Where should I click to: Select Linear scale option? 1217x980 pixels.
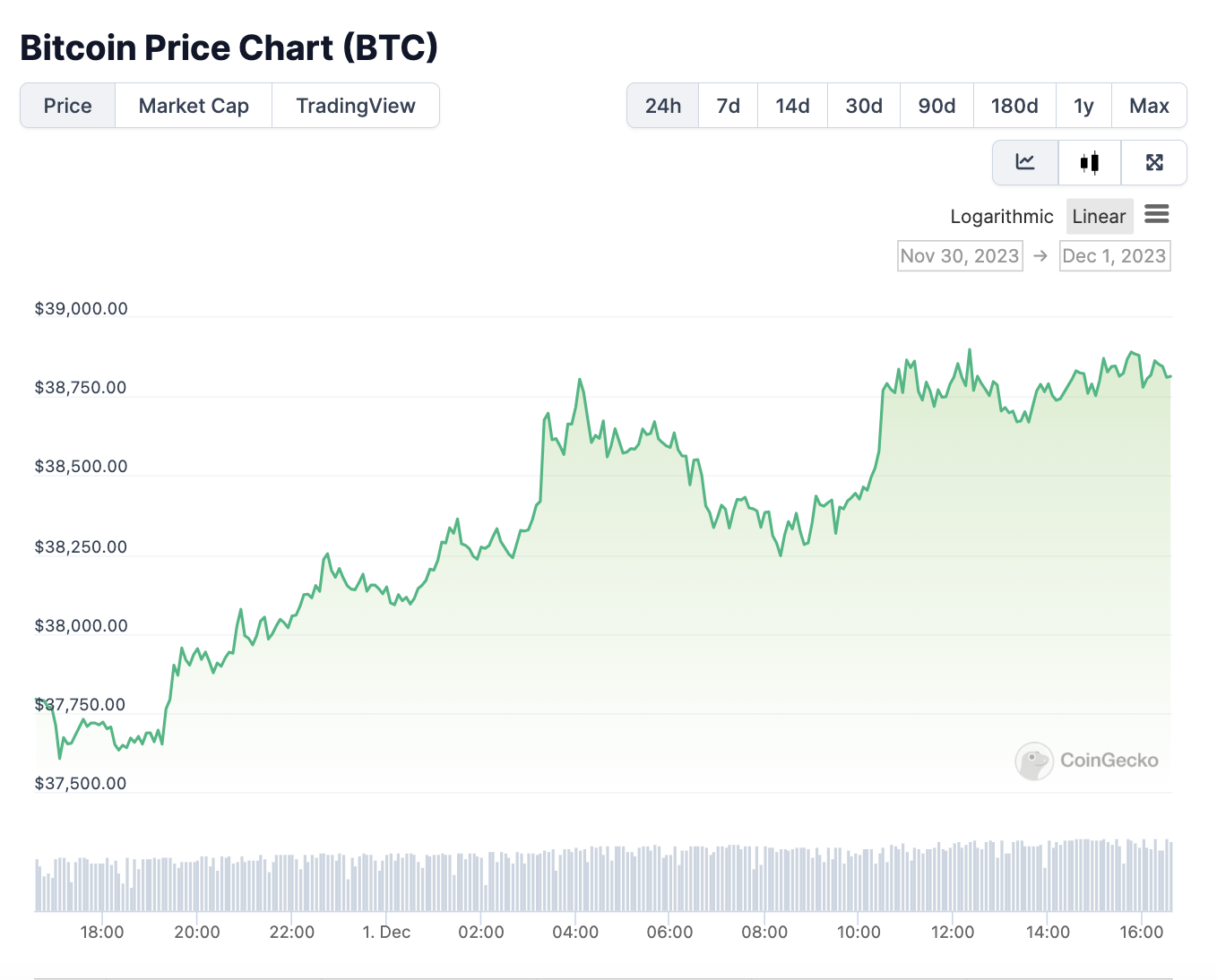click(1099, 217)
